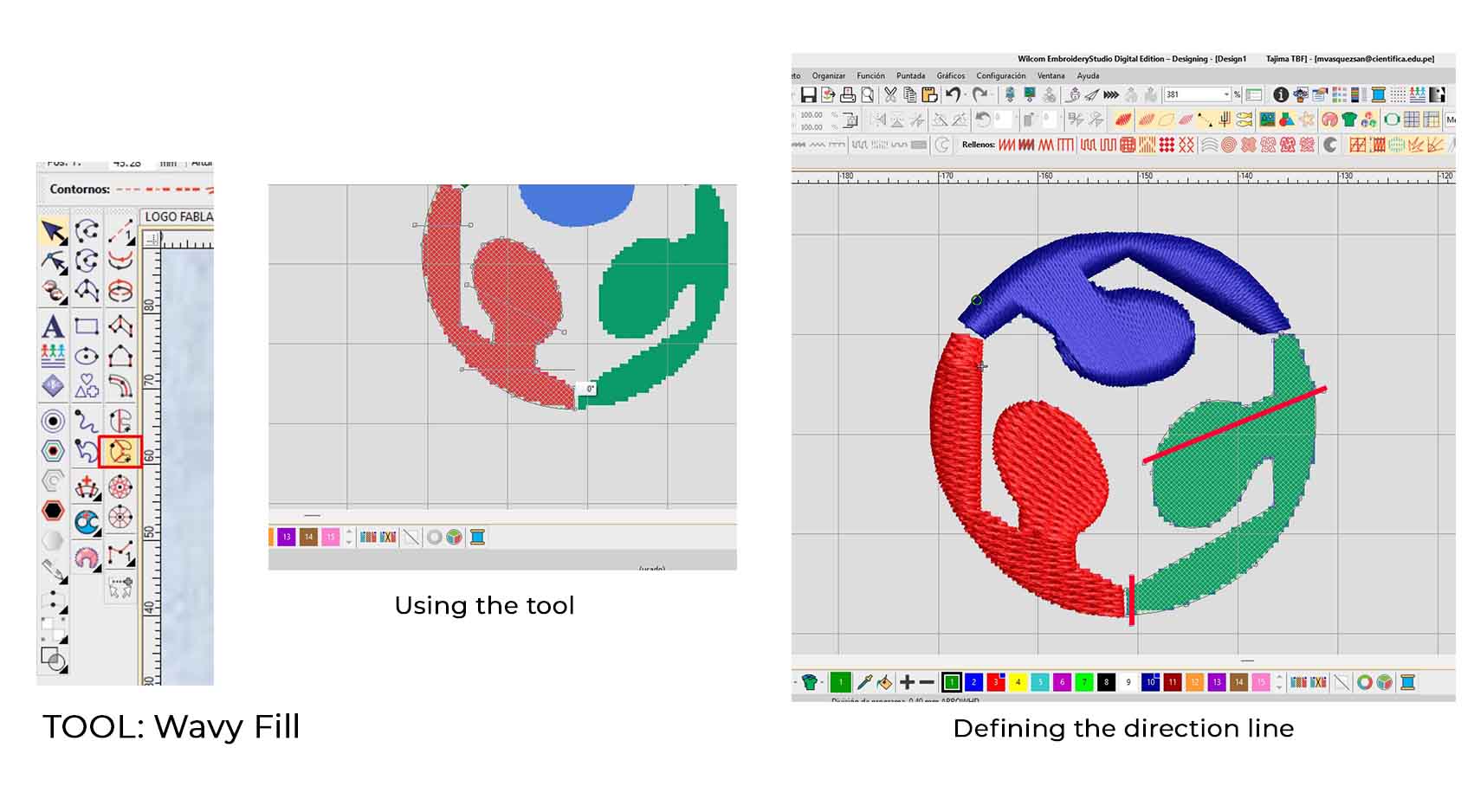Select red color swatch 3 in right palette
Screen dimensions: 1474x812
(996, 682)
